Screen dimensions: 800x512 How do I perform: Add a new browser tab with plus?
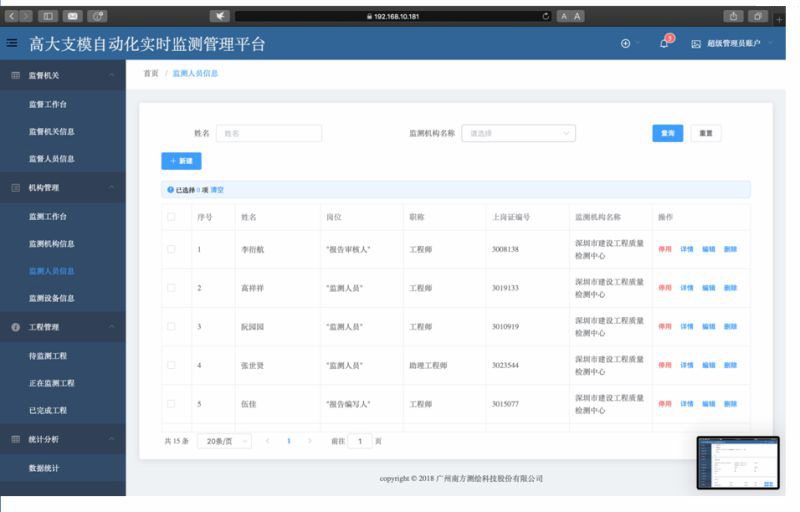[x=779, y=19]
